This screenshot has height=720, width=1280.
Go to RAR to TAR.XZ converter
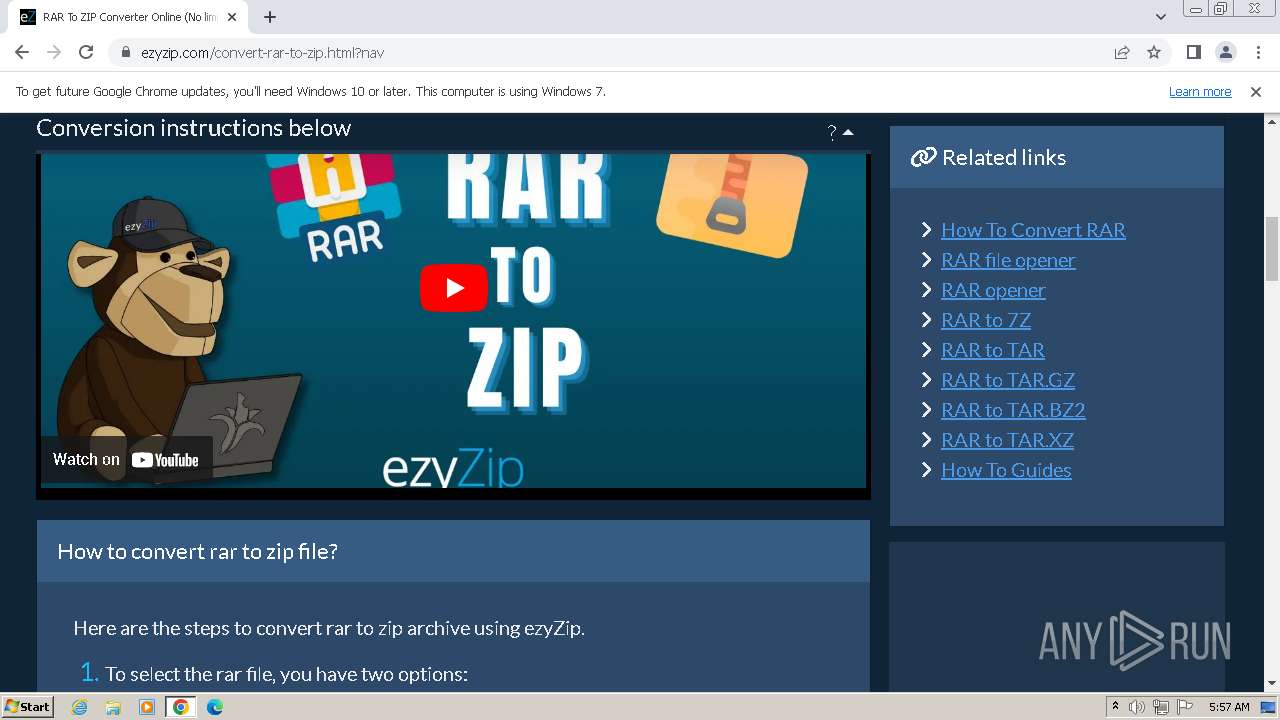point(1007,440)
